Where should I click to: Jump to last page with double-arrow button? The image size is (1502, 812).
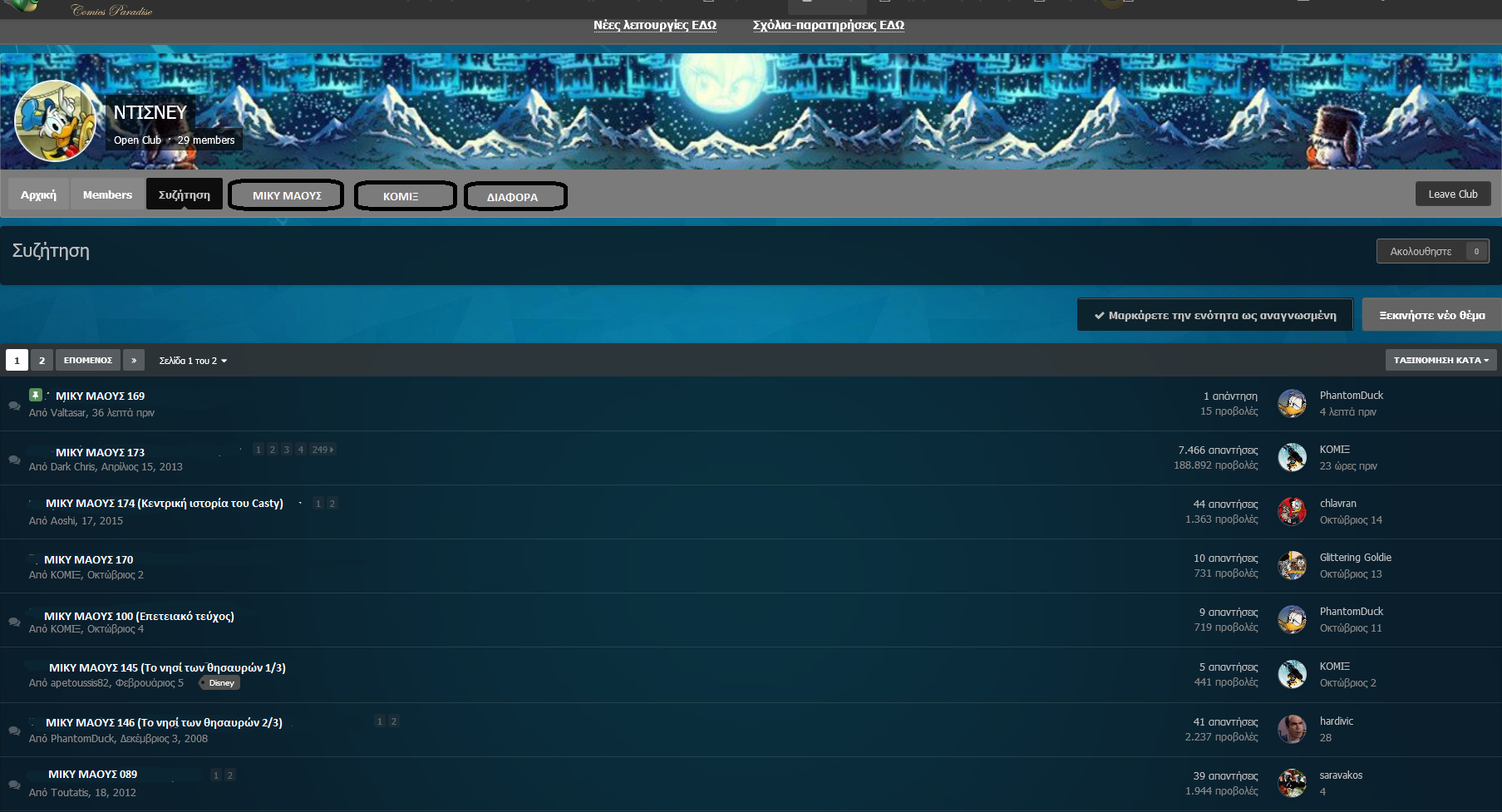click(134, 360)
